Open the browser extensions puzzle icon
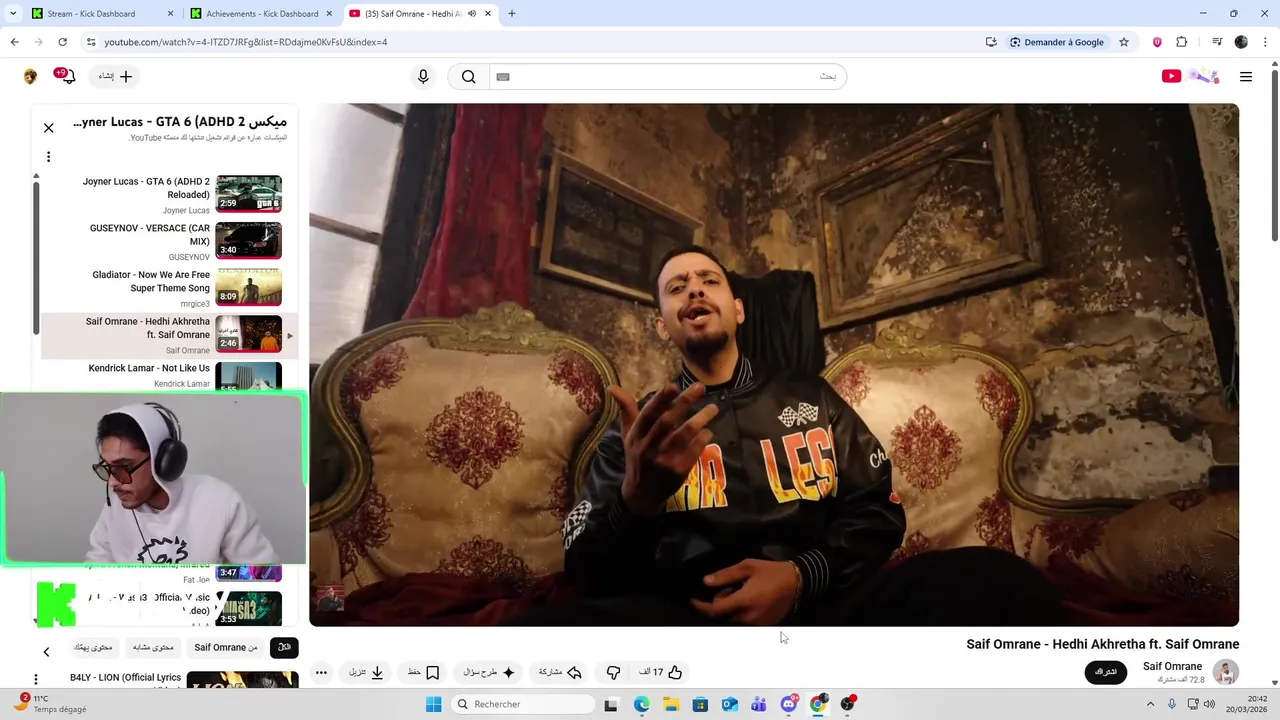 [x=1182, y=42]
